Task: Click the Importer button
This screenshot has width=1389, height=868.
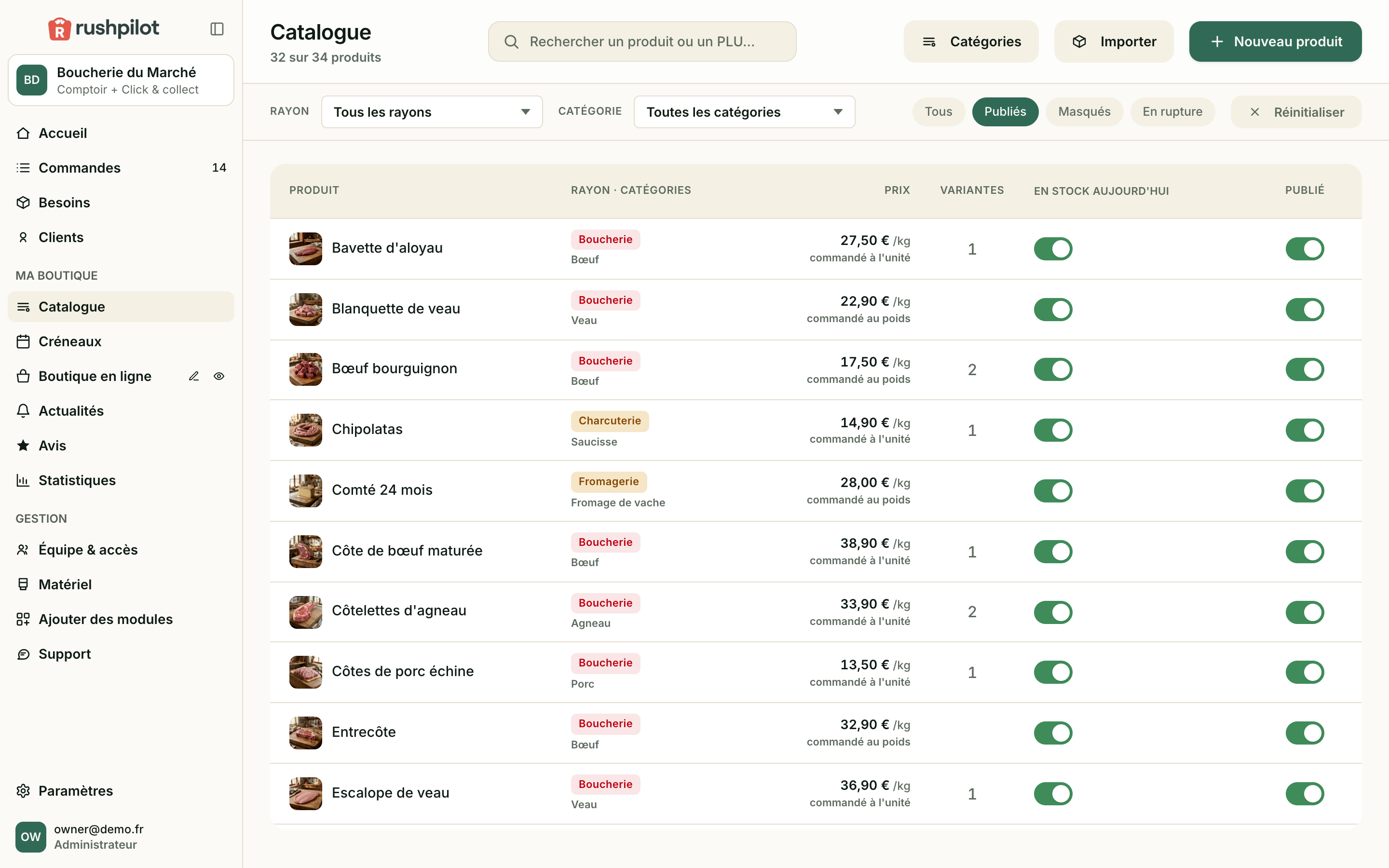Action: tap(1114, 41)
